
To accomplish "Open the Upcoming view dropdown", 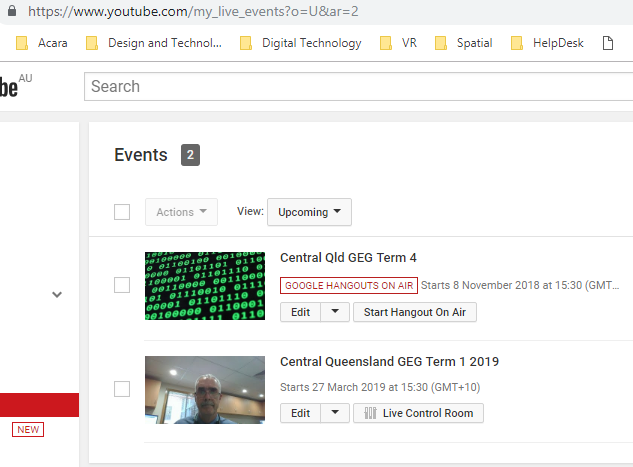I will point(309,212).
